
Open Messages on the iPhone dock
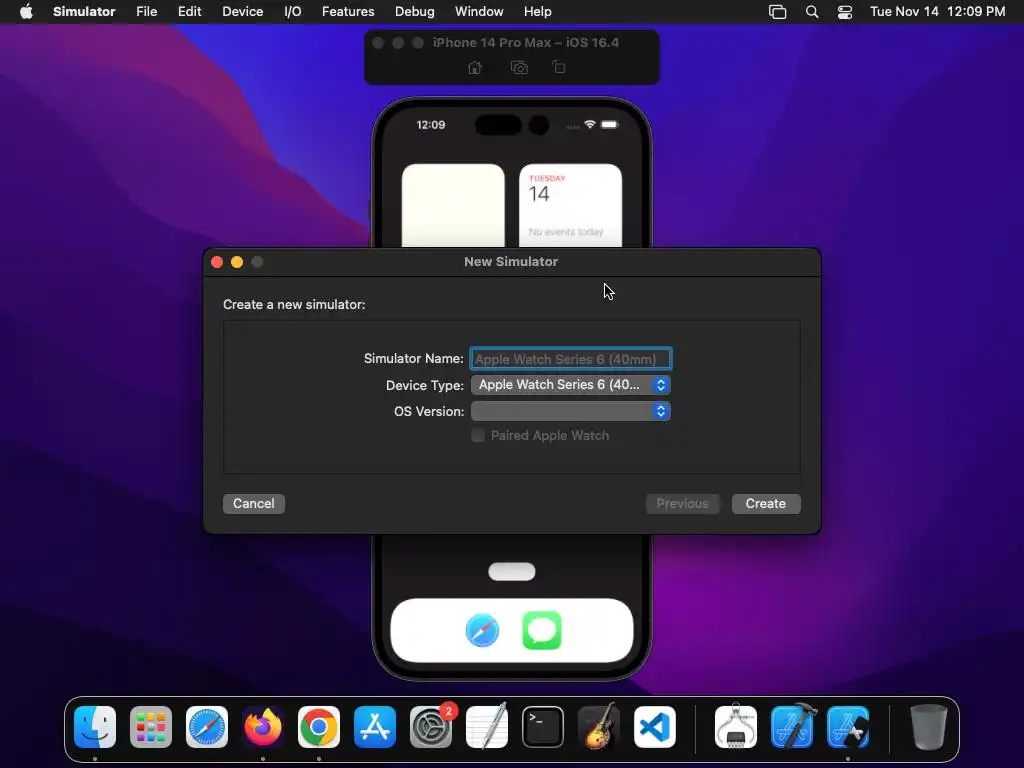pos(542,630)
